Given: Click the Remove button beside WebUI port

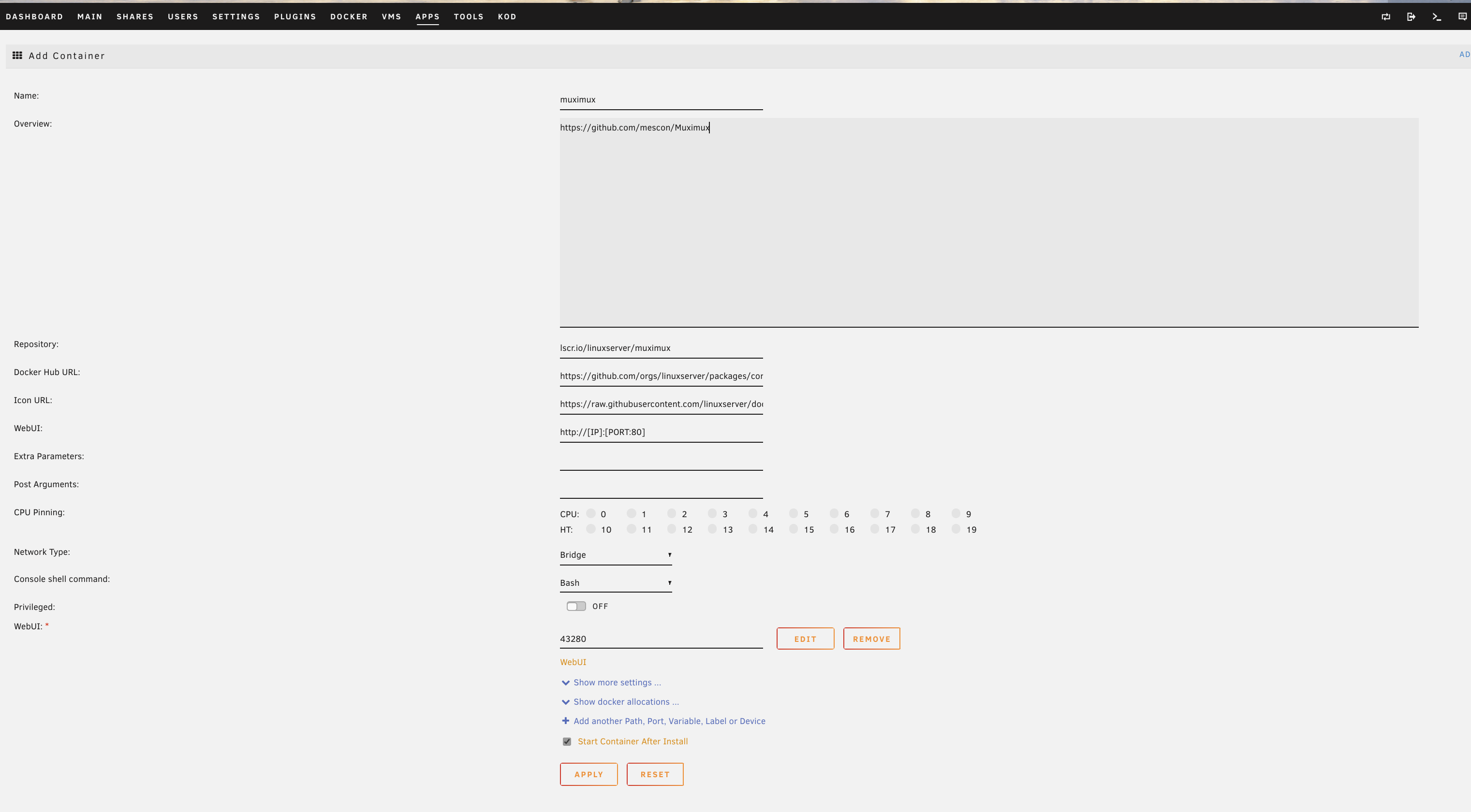Looking at the screenshot, I should click(871, 638).
